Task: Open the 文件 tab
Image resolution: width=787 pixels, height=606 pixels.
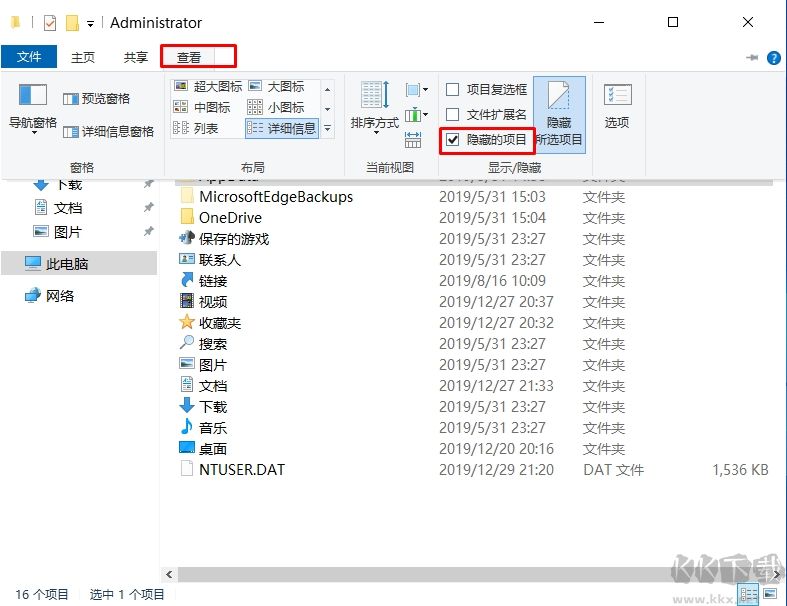Action: 29,57
